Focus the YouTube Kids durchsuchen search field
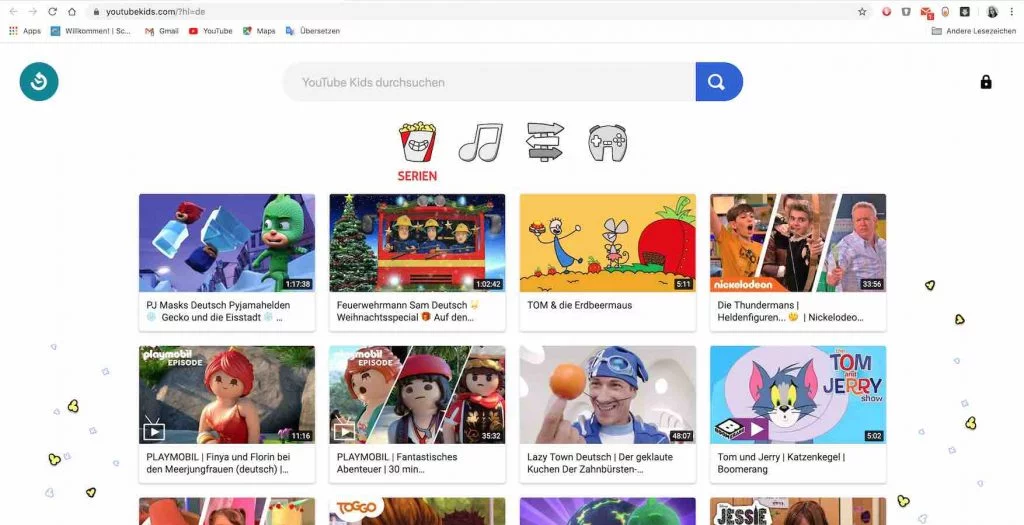 489,82
